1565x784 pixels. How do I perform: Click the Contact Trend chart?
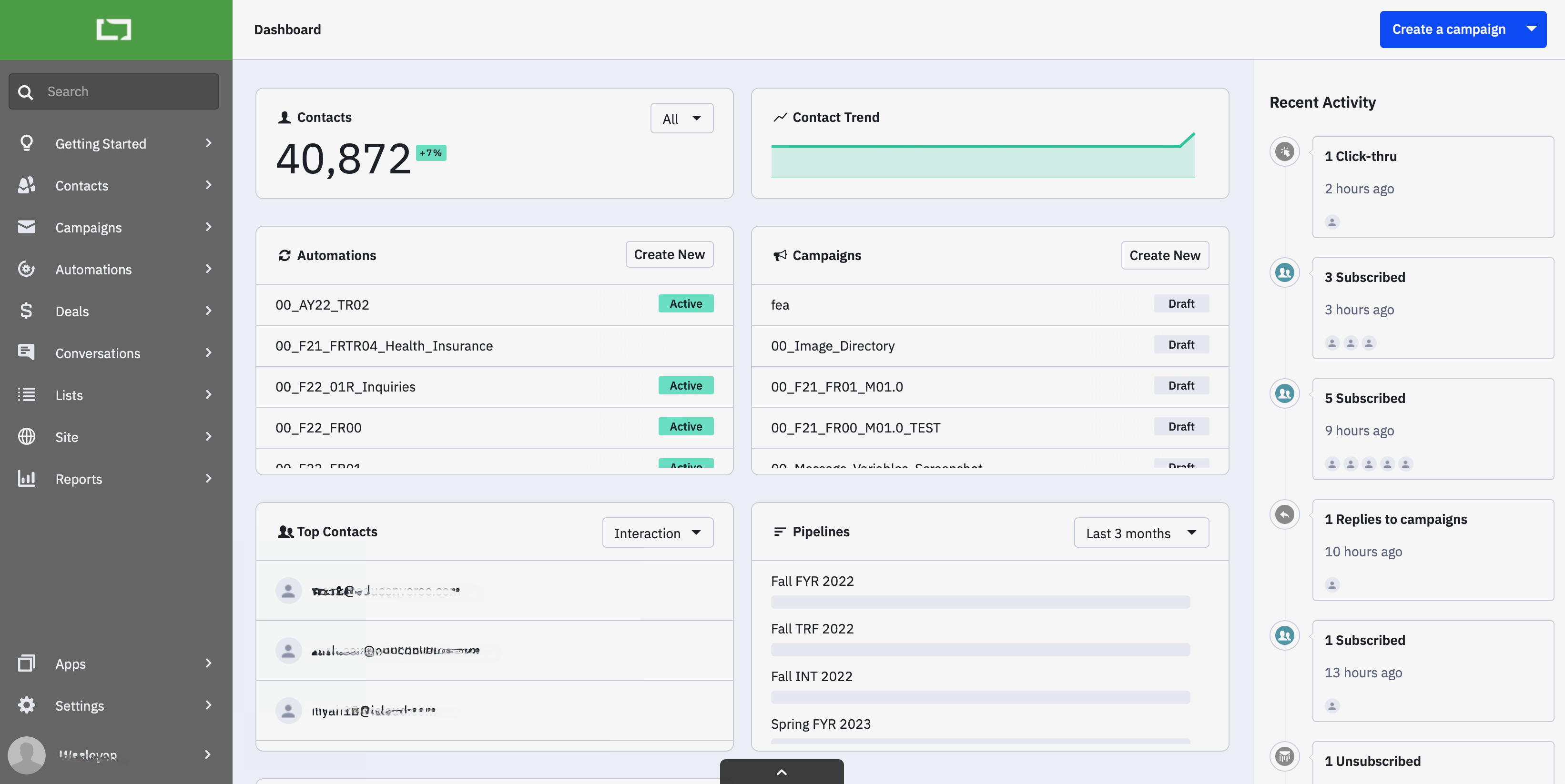pyautogui.click(x=982, y=155)
